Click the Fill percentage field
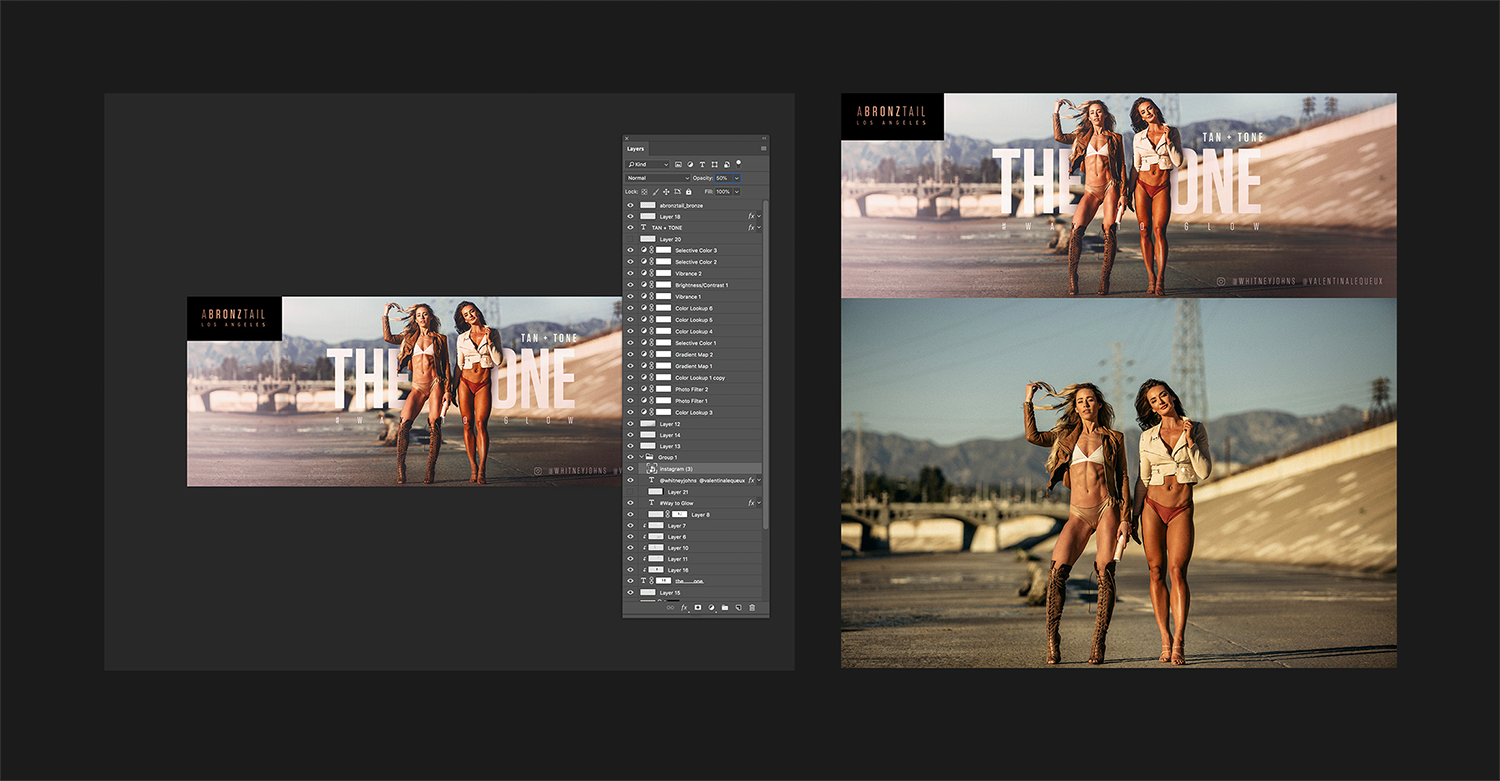Viewport: 1500px width, 781px height. tap(723, 191)
